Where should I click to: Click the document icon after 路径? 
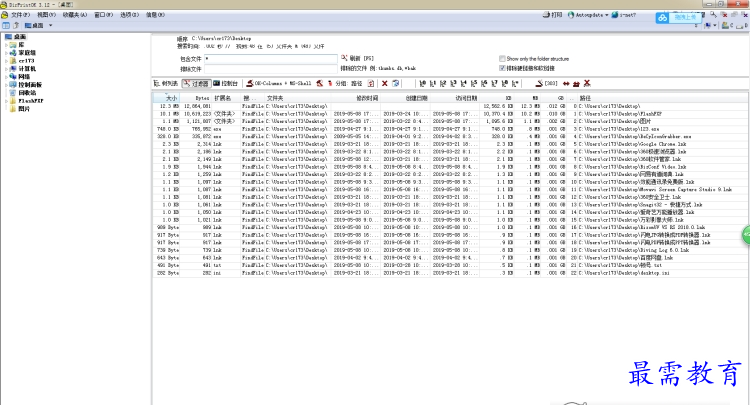pos(371,84)
